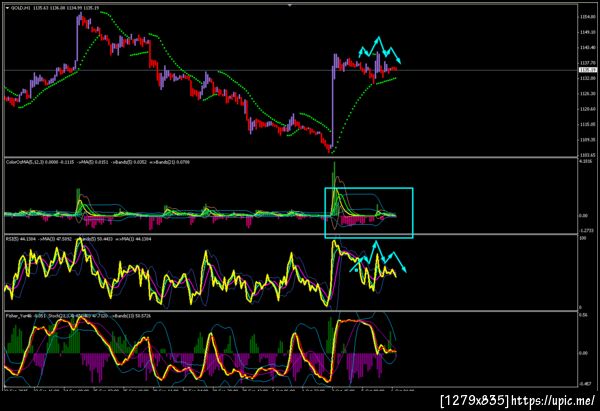This screenshot has height=411, width=600.
Task: Click the 1143.40 price axis label
Action: pyautogui.click(x=587, y=47)
